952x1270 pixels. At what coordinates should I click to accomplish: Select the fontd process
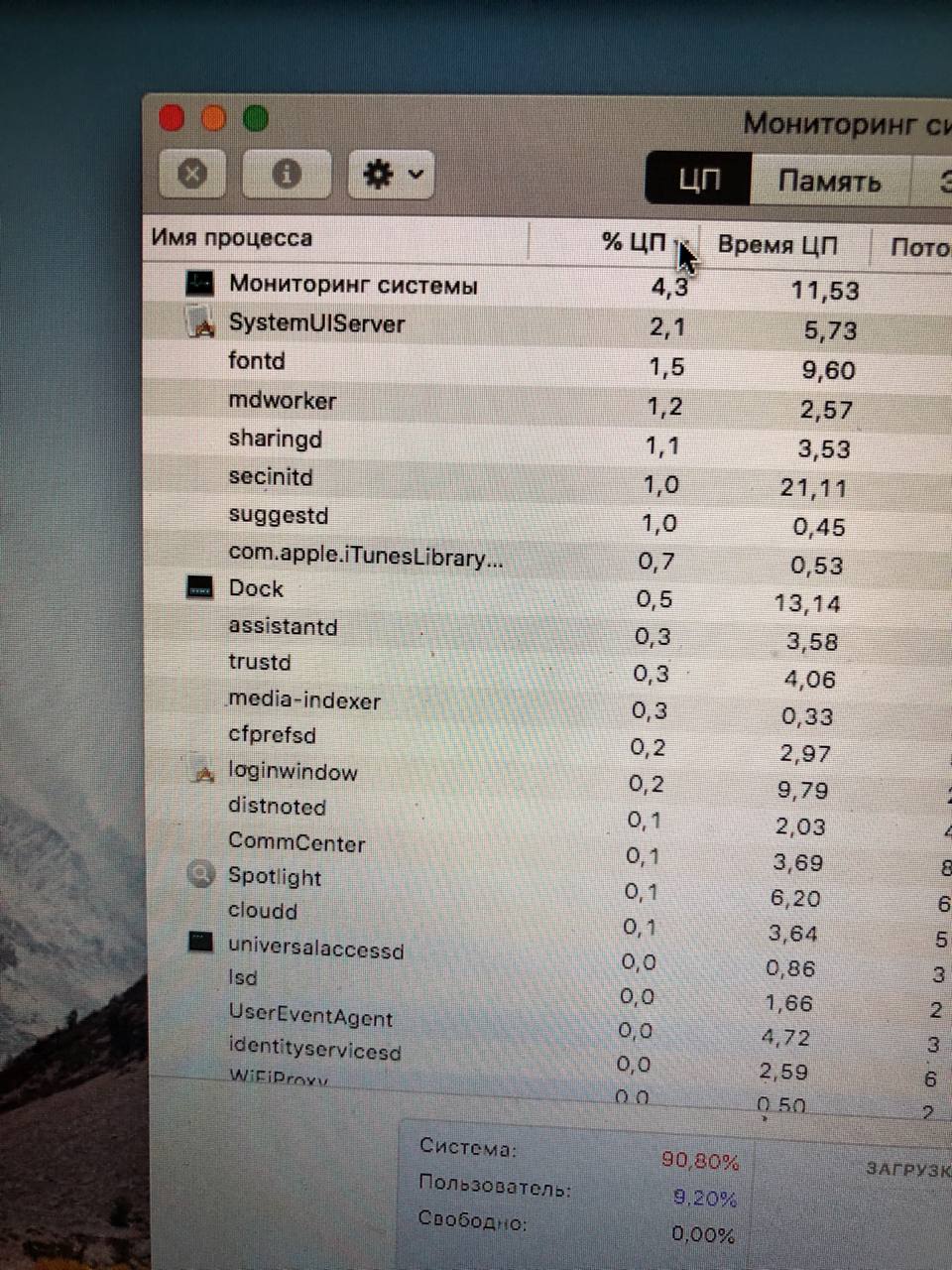pos(257,360)
